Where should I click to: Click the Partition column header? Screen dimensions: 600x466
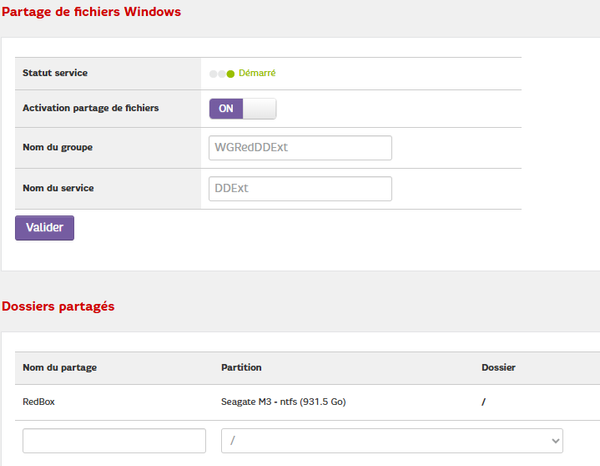[241, 367]
